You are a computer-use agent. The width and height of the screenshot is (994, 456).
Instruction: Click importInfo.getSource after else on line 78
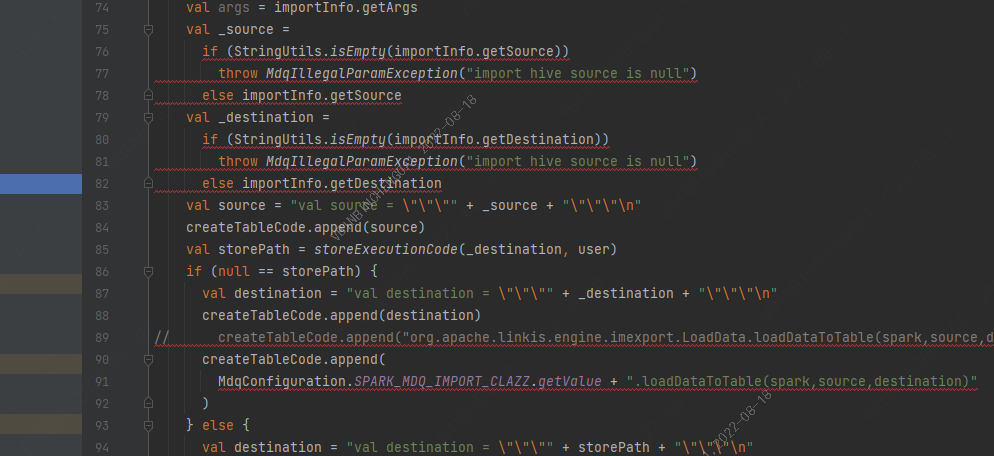coord(322,96)
